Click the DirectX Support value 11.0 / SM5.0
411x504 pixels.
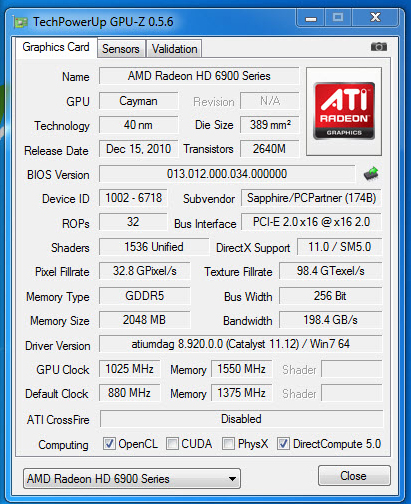click(339, 247)
